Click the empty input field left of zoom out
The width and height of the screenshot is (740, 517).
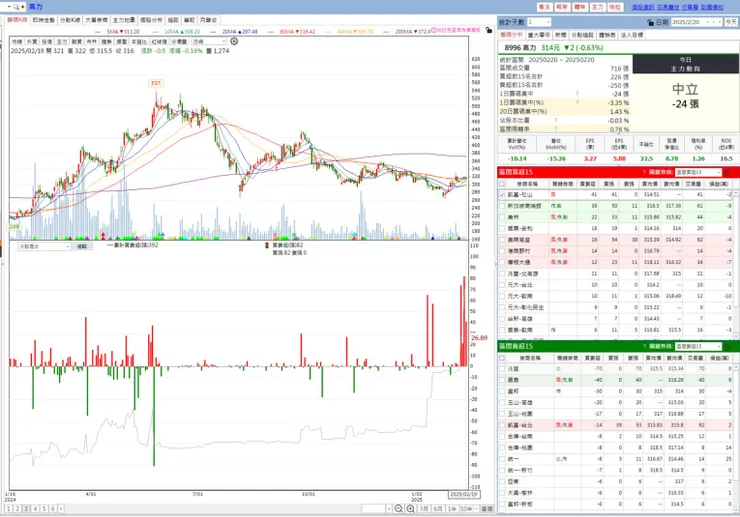(374, 509)
